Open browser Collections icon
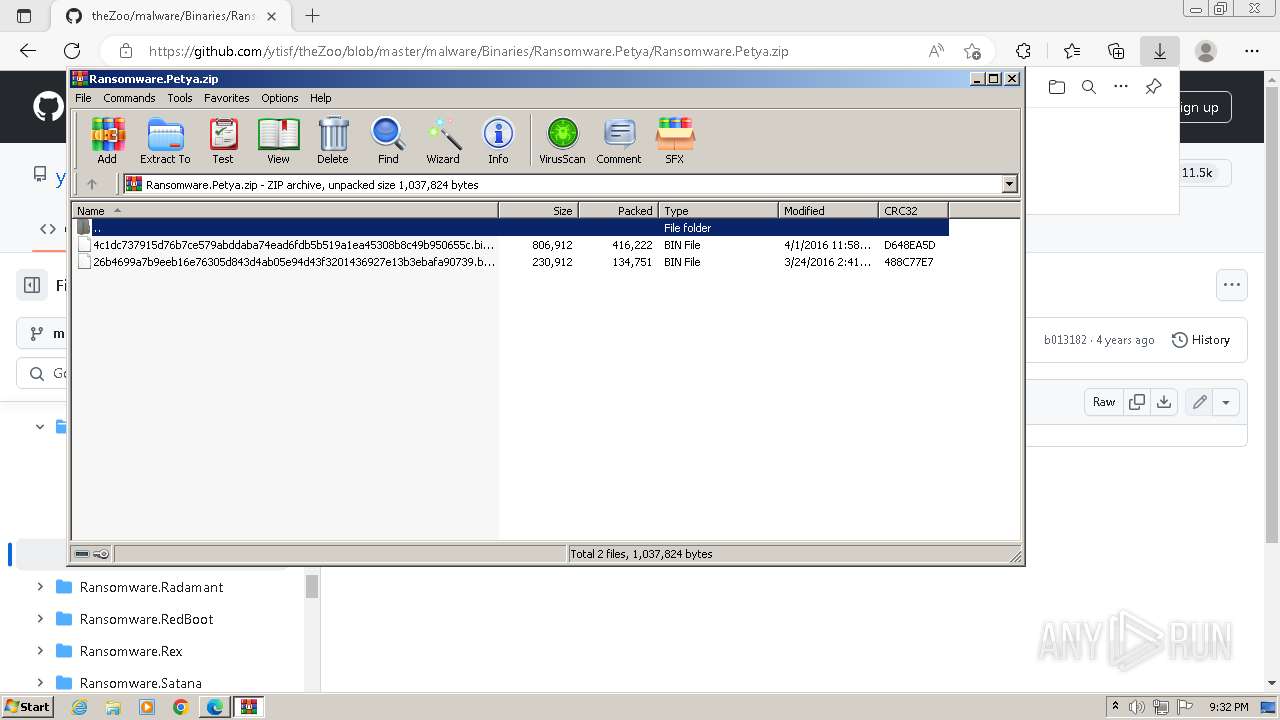This screenshot has height=720, width=1280. [x=1116, y=51]
